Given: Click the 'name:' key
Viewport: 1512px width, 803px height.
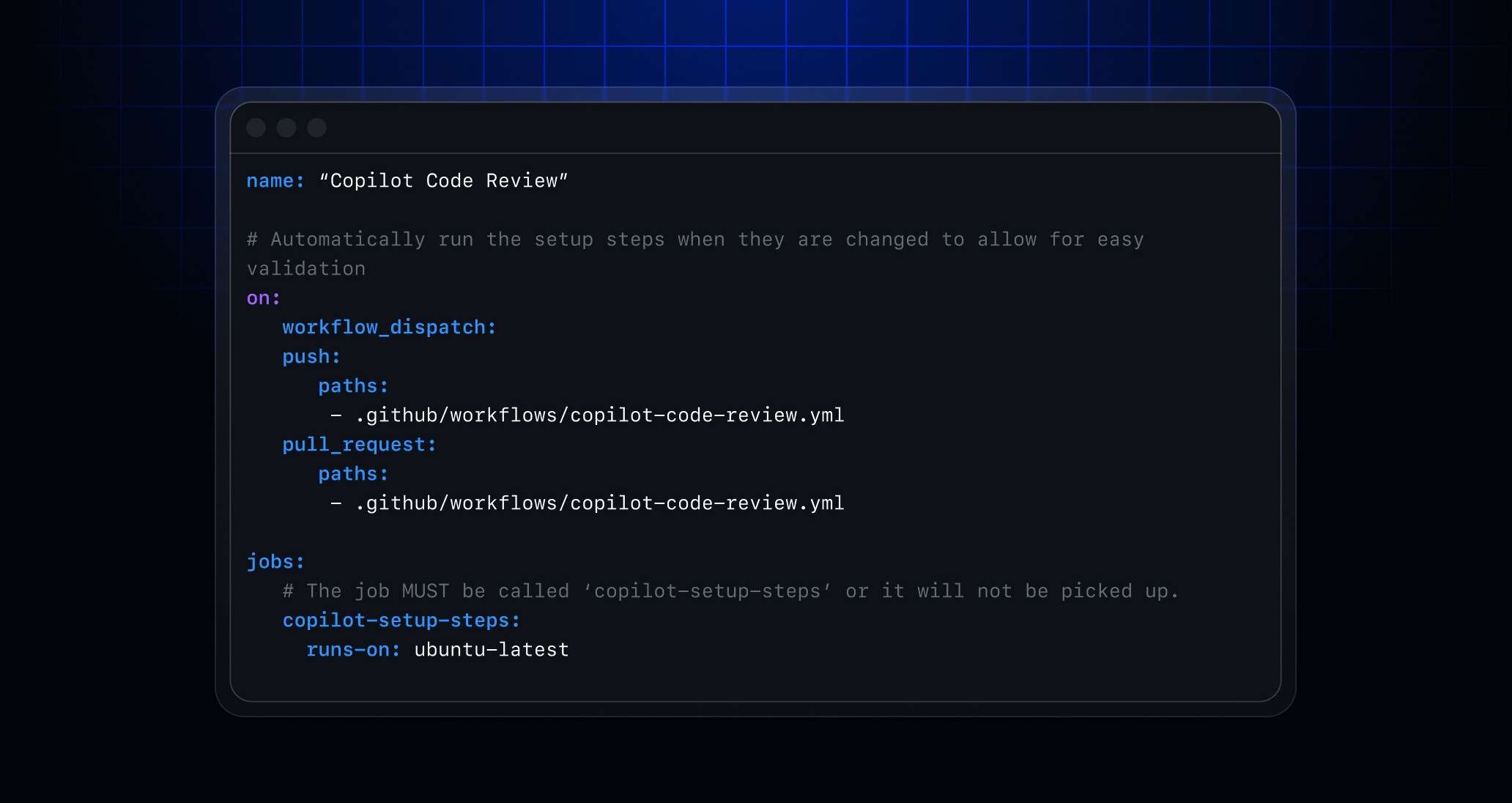Looking at the screenshot, I should (x=275, y=181).
